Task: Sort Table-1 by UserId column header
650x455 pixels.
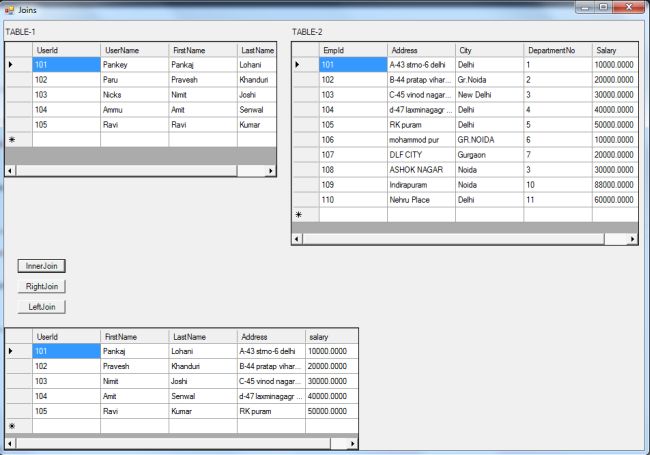Action: 66,50
